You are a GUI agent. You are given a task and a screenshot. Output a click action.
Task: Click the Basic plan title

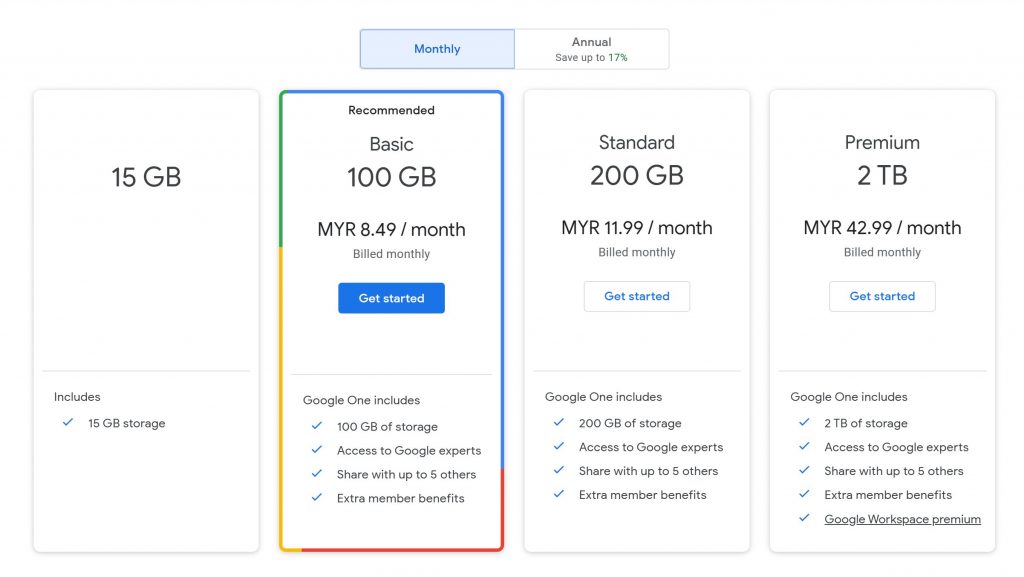(391, 144)
